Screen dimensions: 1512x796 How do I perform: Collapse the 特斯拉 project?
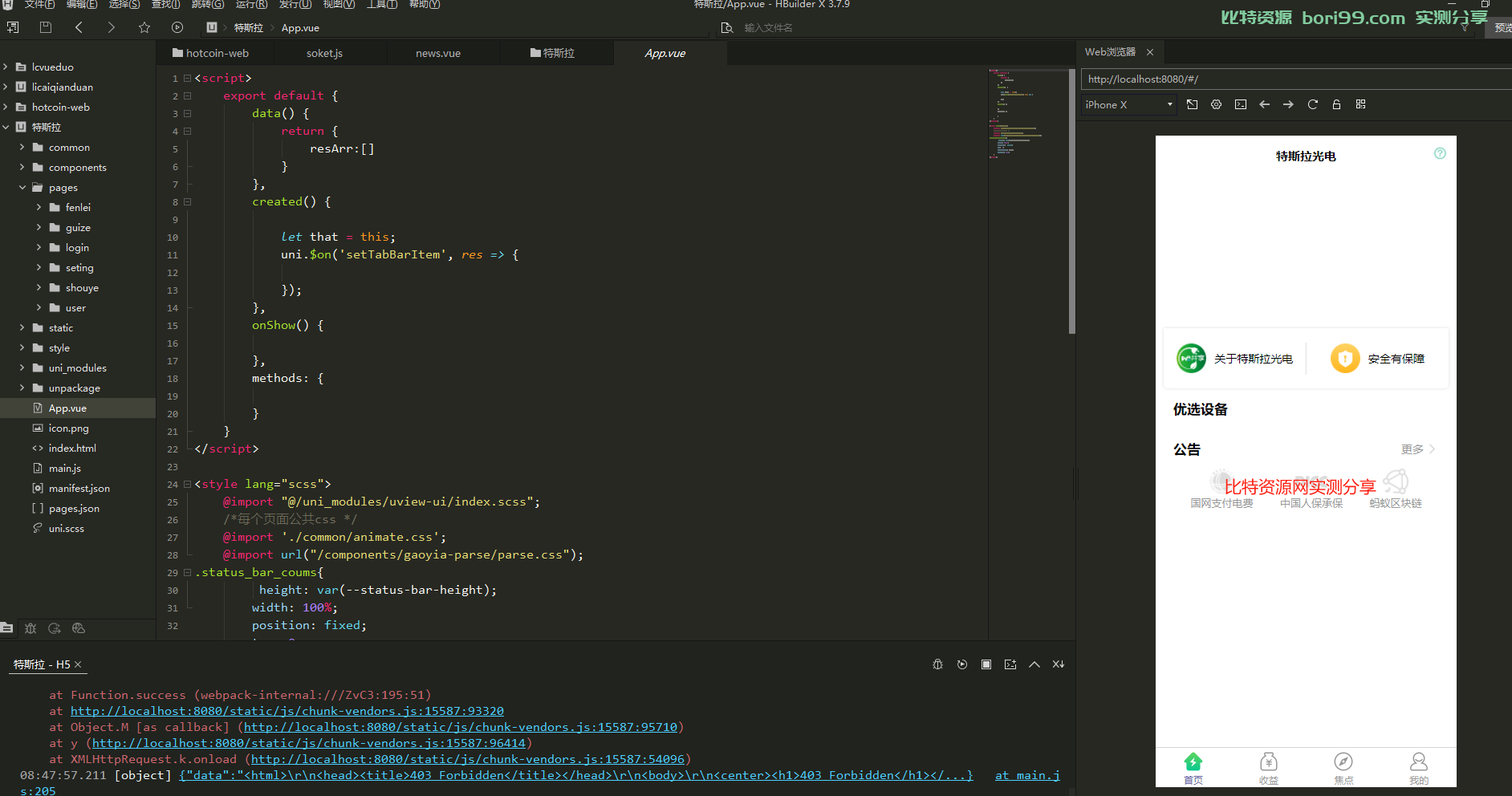pos(6,127)
